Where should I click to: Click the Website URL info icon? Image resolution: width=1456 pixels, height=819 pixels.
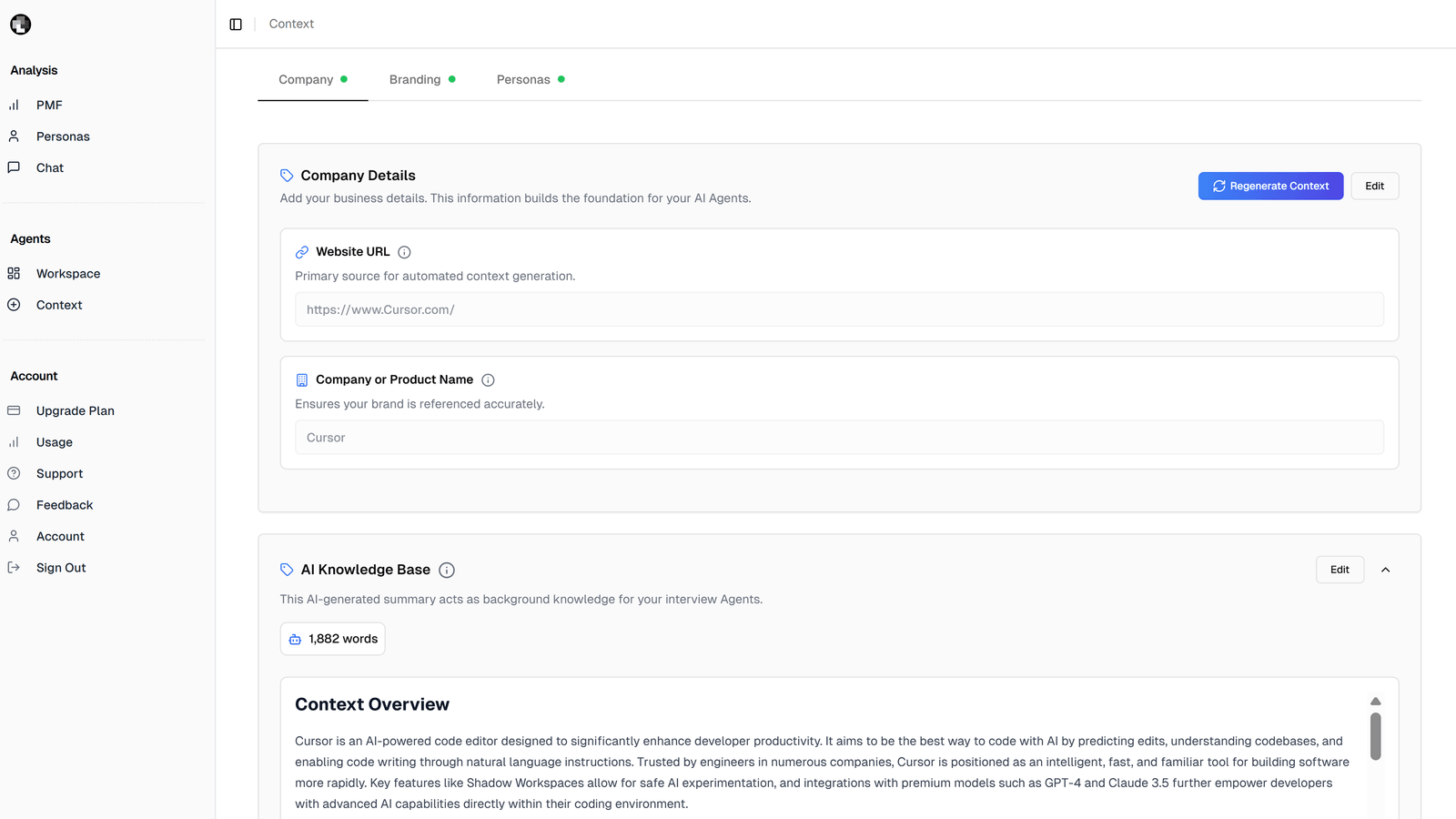pyautogui.click(x=405, y=252)
